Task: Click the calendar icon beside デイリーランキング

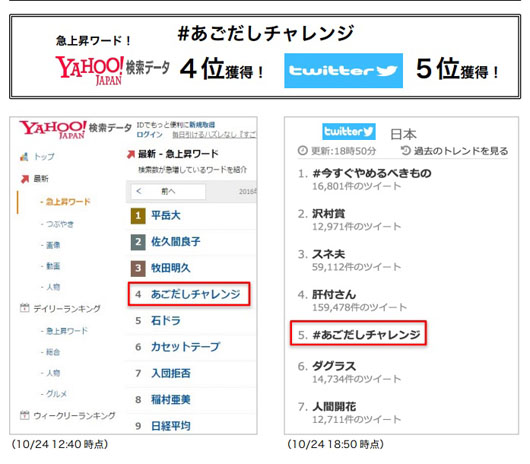Action: 24,308
